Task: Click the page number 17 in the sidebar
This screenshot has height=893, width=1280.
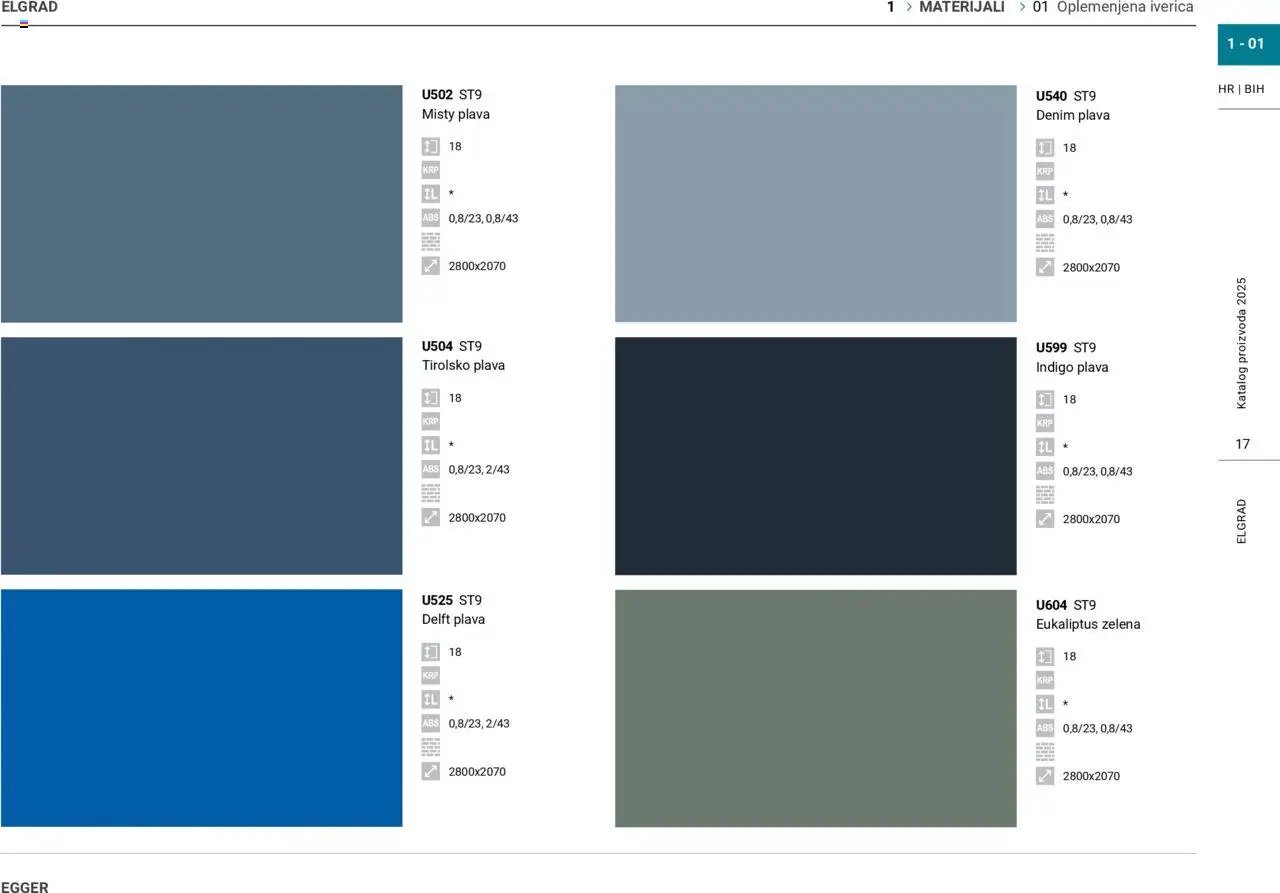Action: coord(1242,444)
